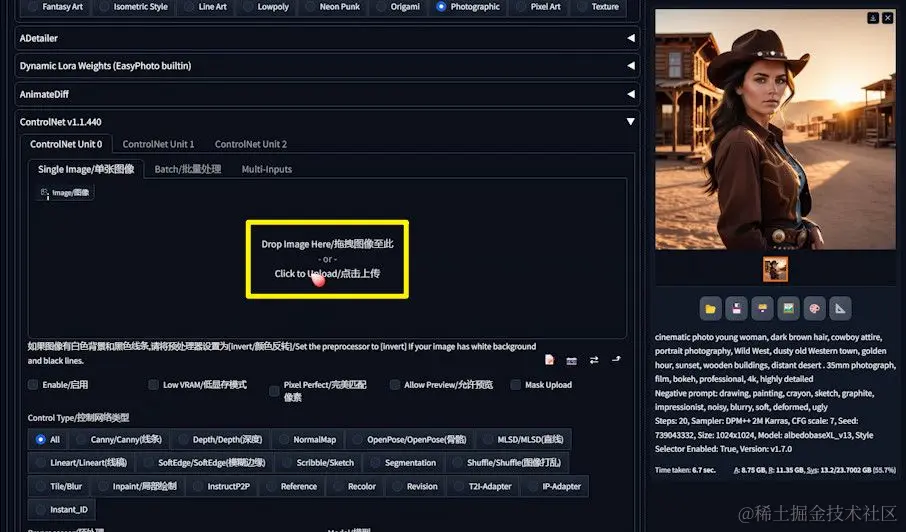Click the large generated cowgirl image
Screen dimensions: 906x532
tap(775, 129)
